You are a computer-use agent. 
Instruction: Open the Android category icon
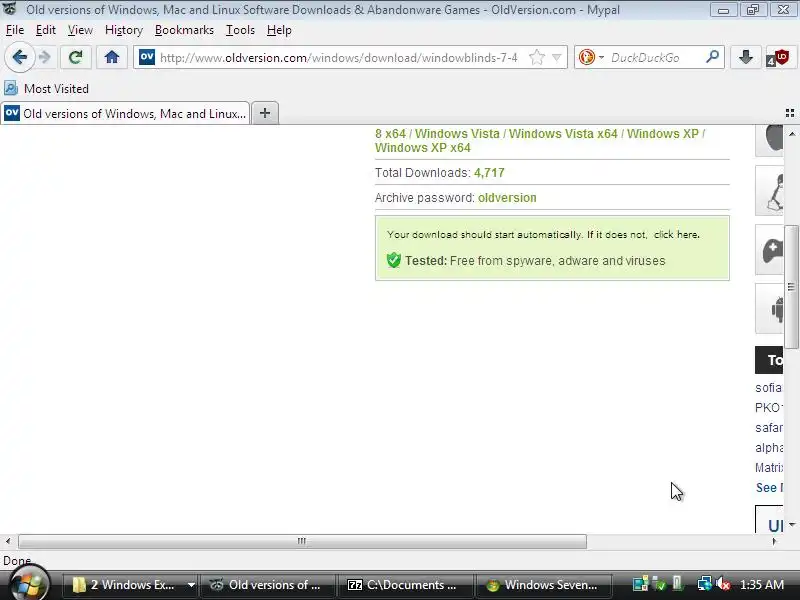tap(769, 309)
